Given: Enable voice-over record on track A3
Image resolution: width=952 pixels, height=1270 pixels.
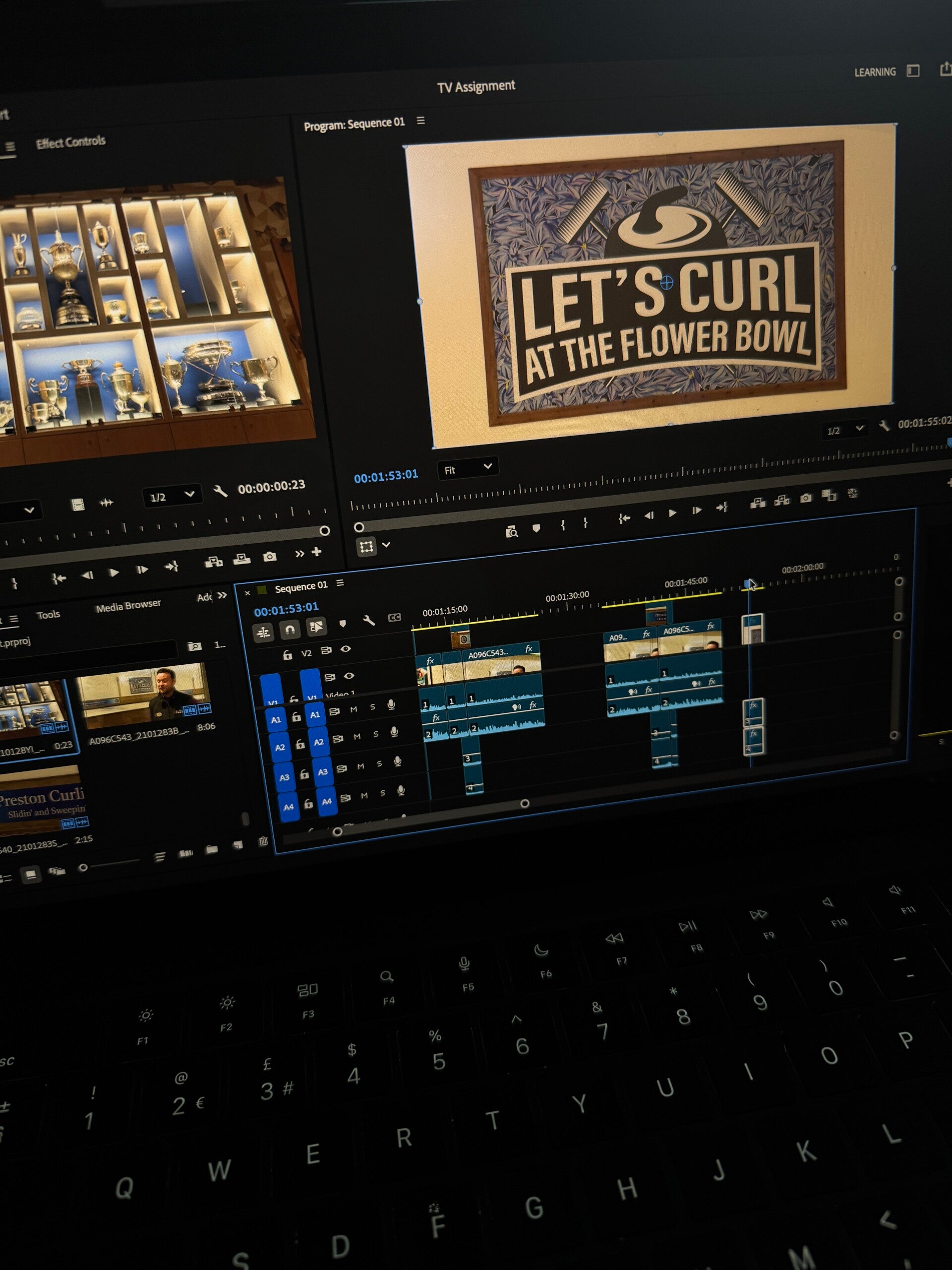Looking at the screenshot, I should point(397,762).
